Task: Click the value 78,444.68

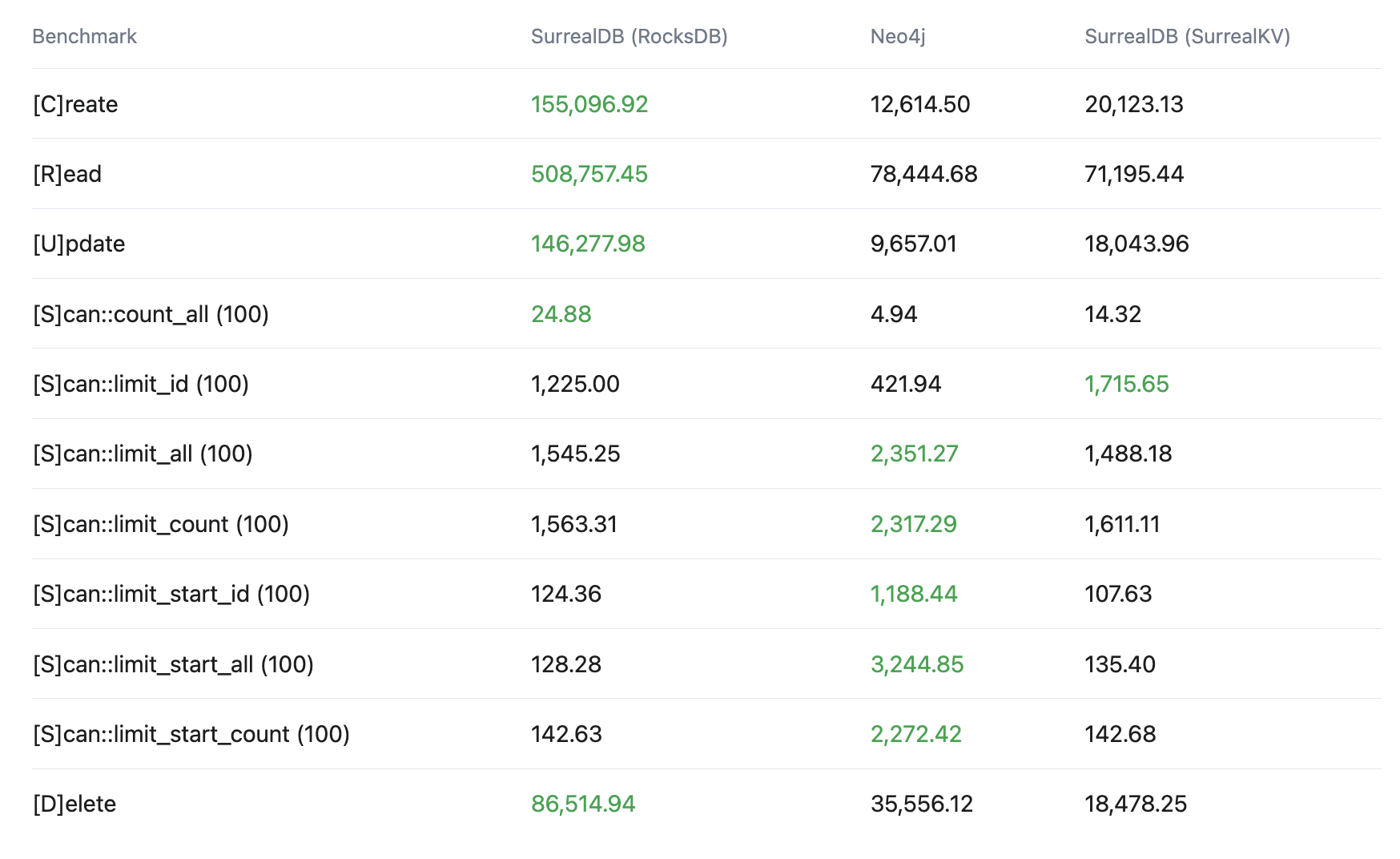Action: [x=924, y=174]
